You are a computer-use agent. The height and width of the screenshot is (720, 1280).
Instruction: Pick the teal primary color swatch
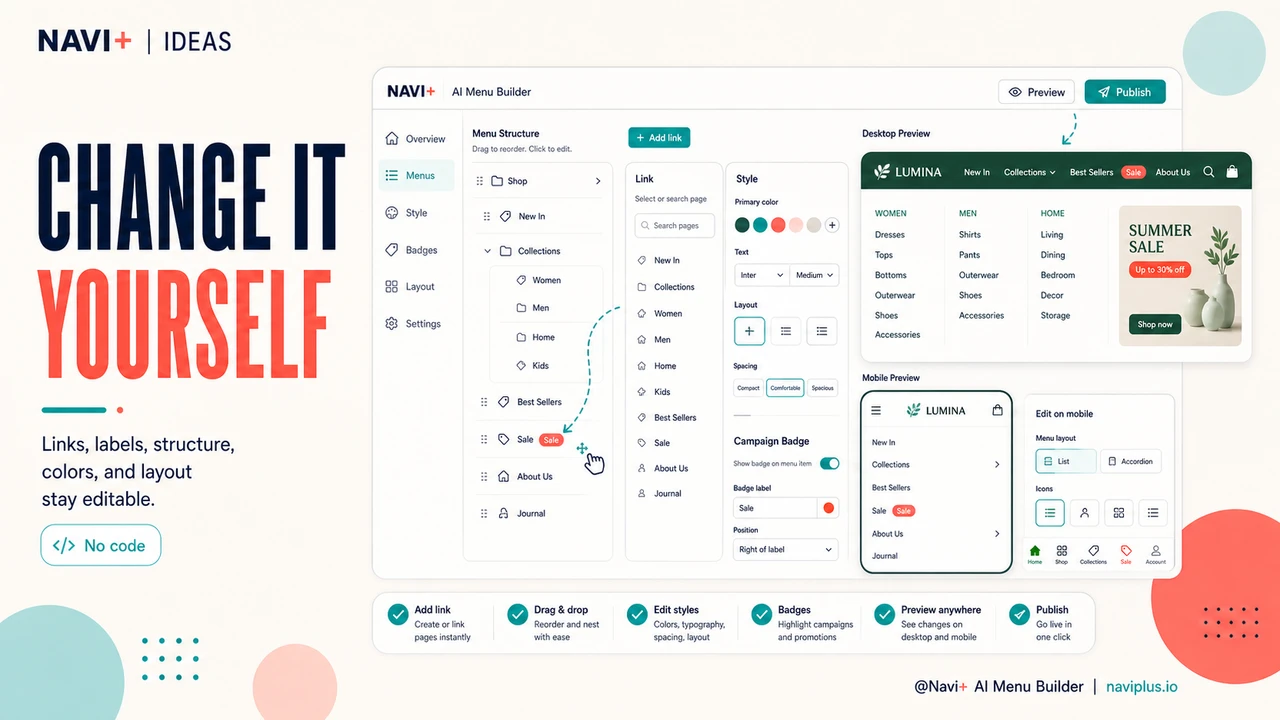tap(760, 225)
